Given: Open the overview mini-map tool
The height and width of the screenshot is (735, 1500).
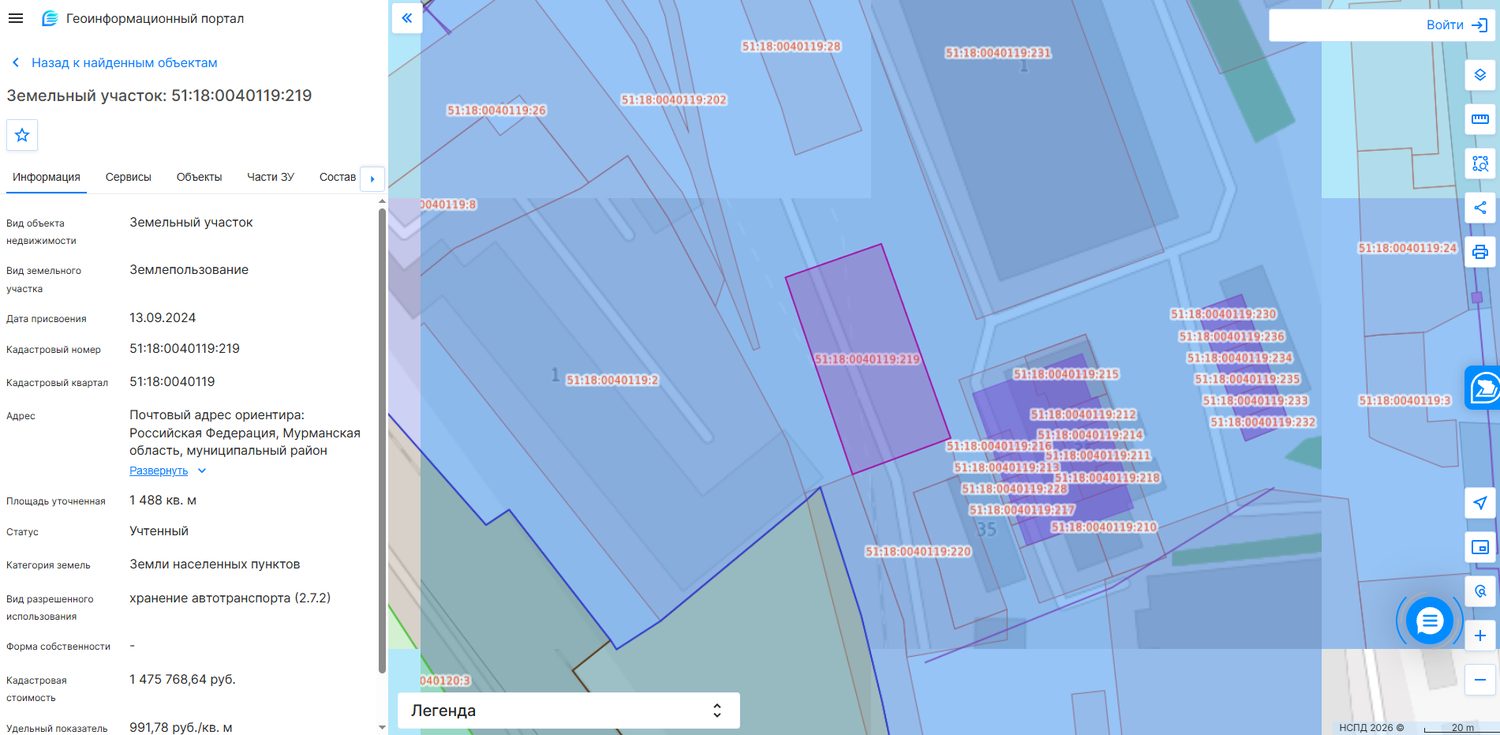Looking at the screenshot, I should [1480, 547].
